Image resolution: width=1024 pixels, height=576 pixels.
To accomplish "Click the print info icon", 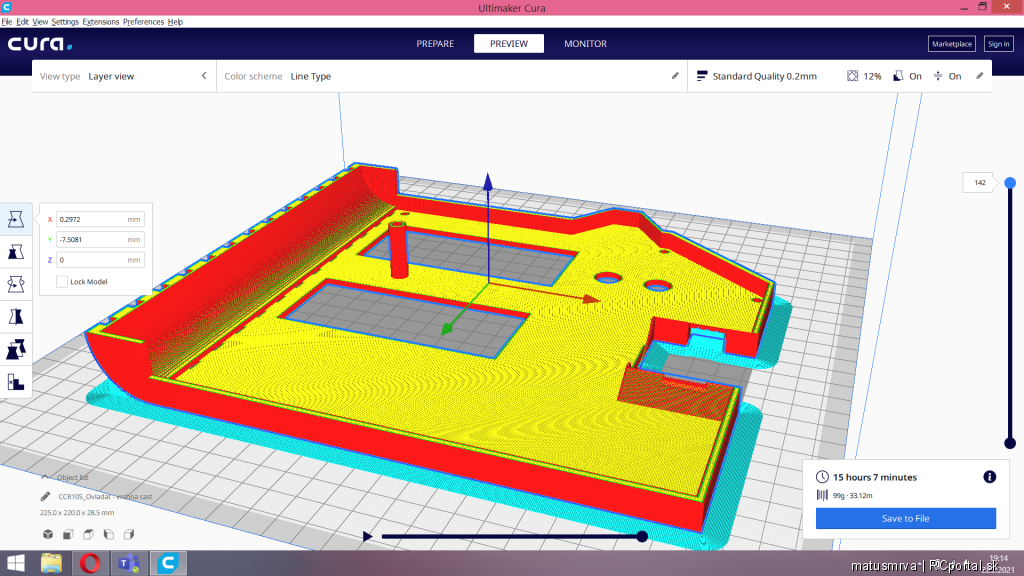I will (x=989, y=477).
